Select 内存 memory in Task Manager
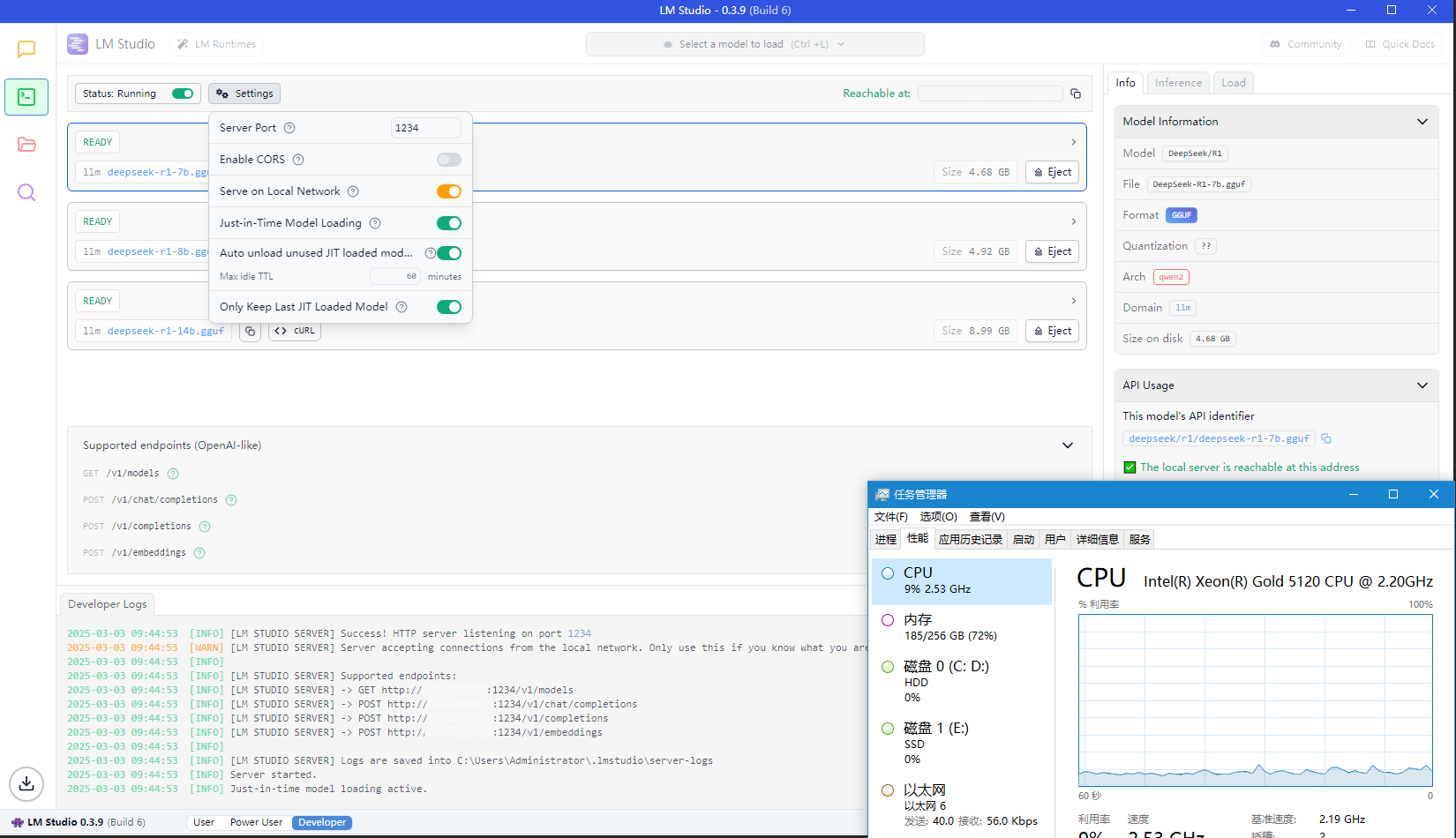This screenshot has height=838, width=1456. click(x=962, y=627)
